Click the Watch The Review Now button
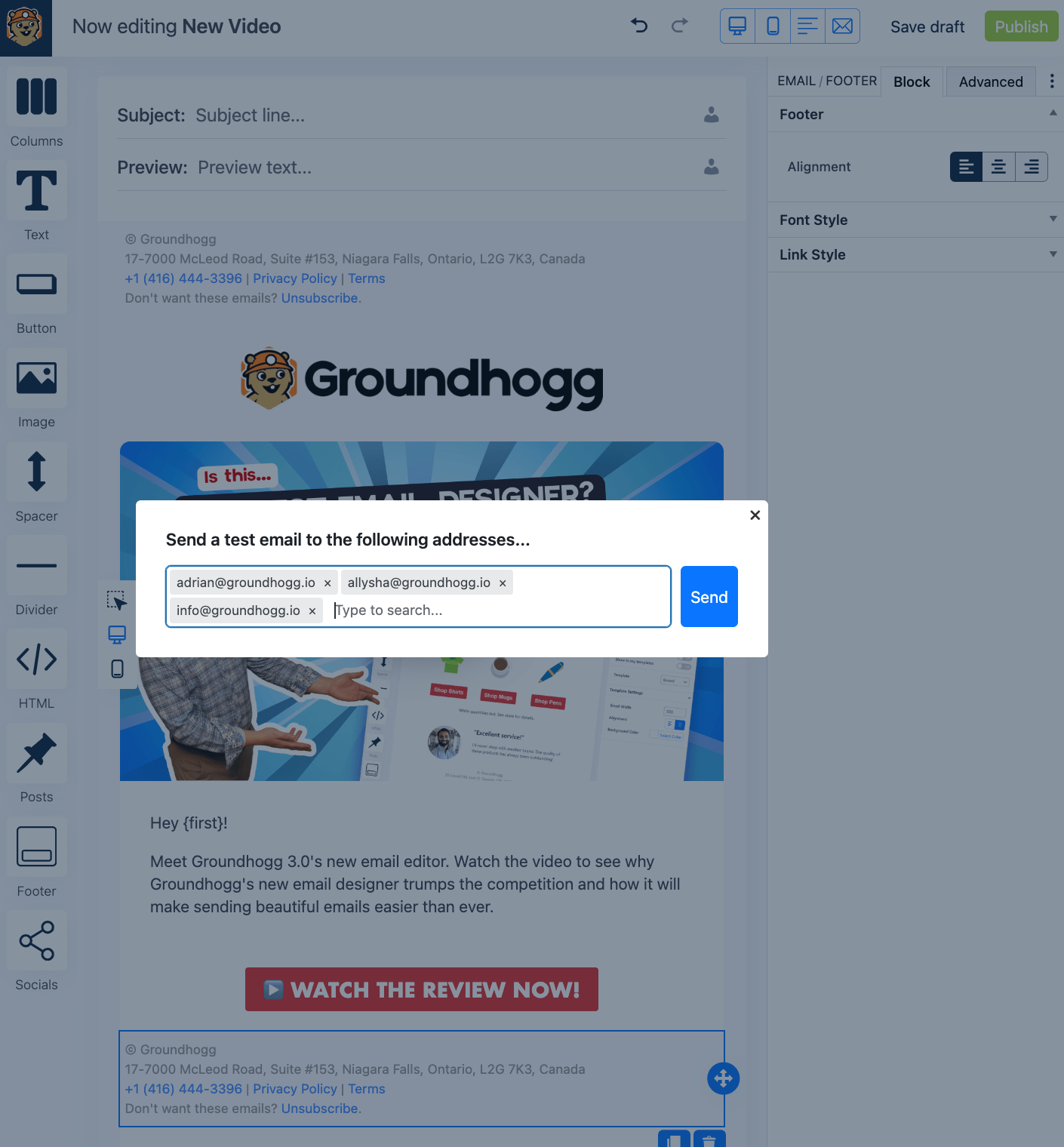 click(x=422, y=989)
